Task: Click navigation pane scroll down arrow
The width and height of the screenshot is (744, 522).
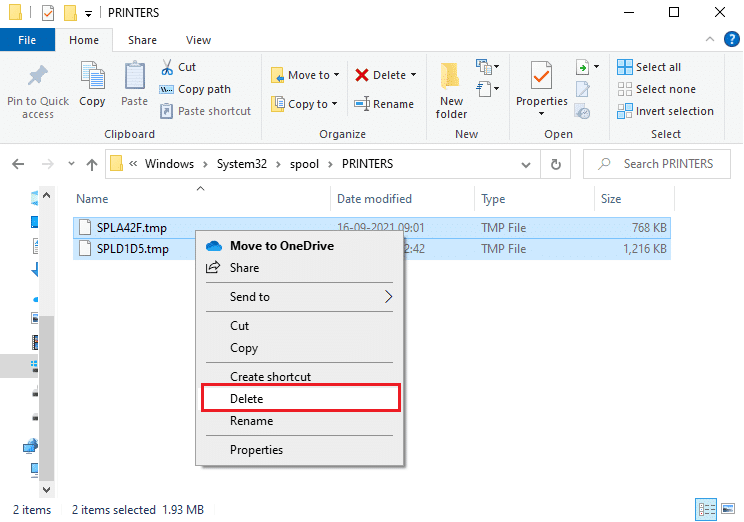Action: pyautogui.click(x=46, y=489)
